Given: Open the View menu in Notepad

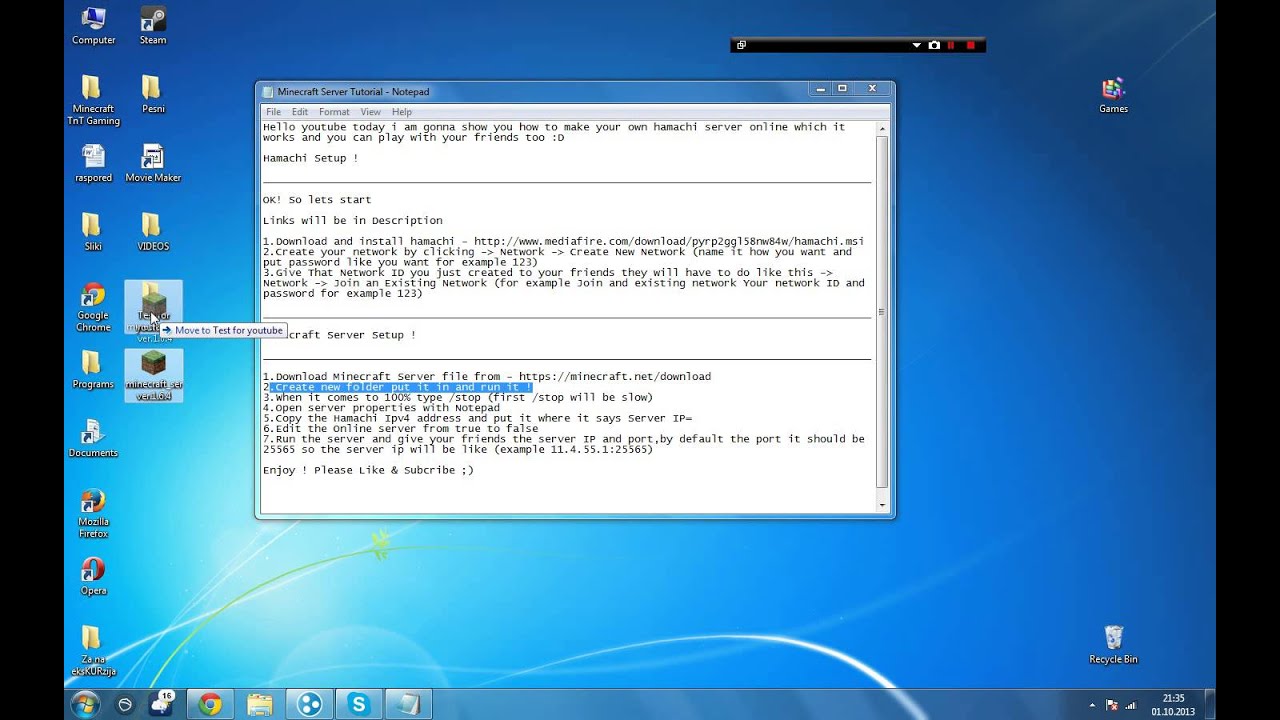Looking at the screenshot, I should [x=370, y=112].
